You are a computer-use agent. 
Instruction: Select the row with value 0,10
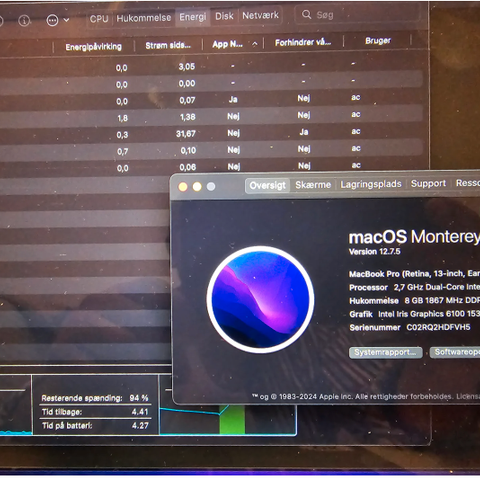pyautogui.click(x=212, y=150)
